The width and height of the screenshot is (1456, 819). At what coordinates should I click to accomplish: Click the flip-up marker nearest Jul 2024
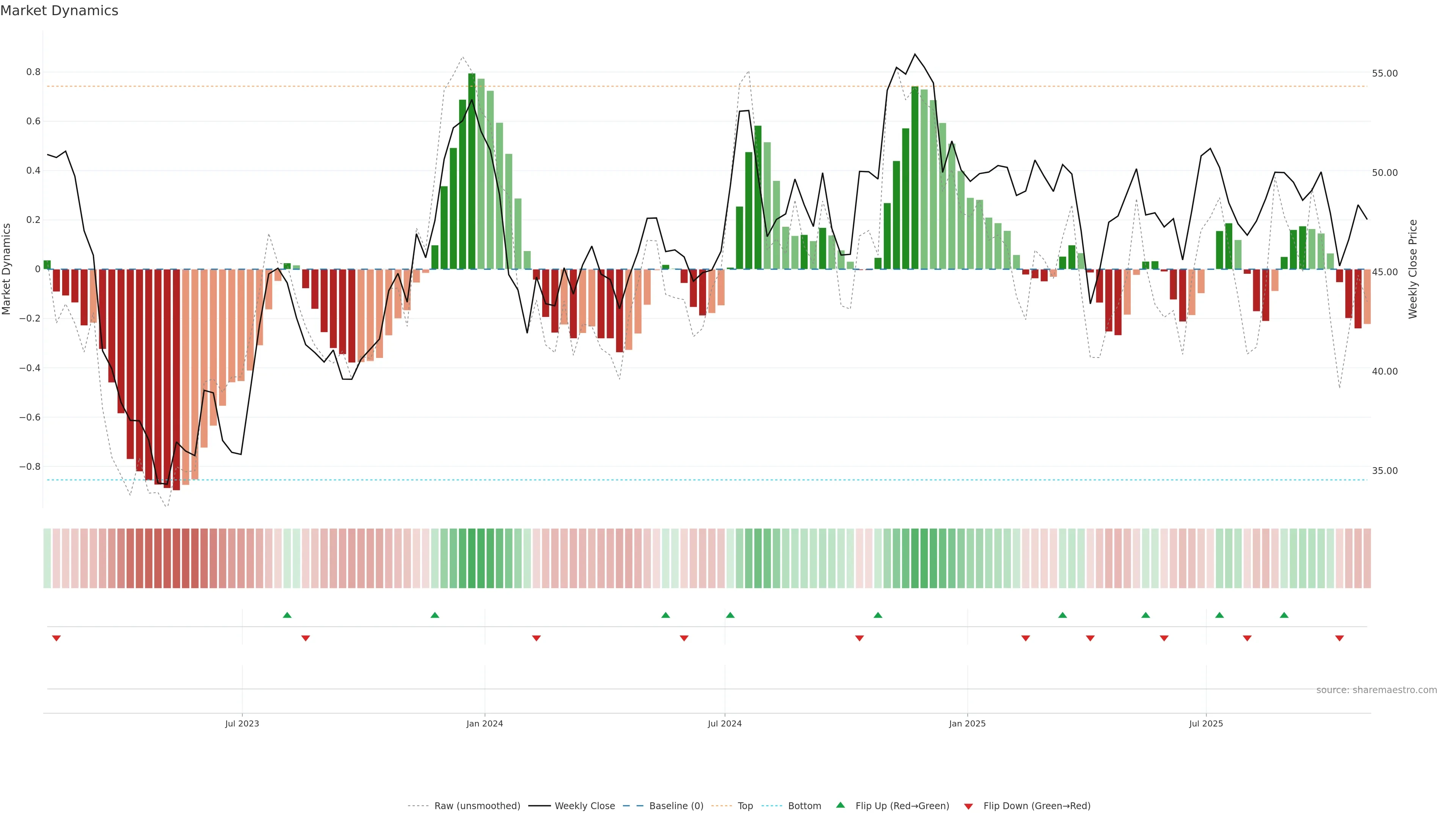point(730,615)
